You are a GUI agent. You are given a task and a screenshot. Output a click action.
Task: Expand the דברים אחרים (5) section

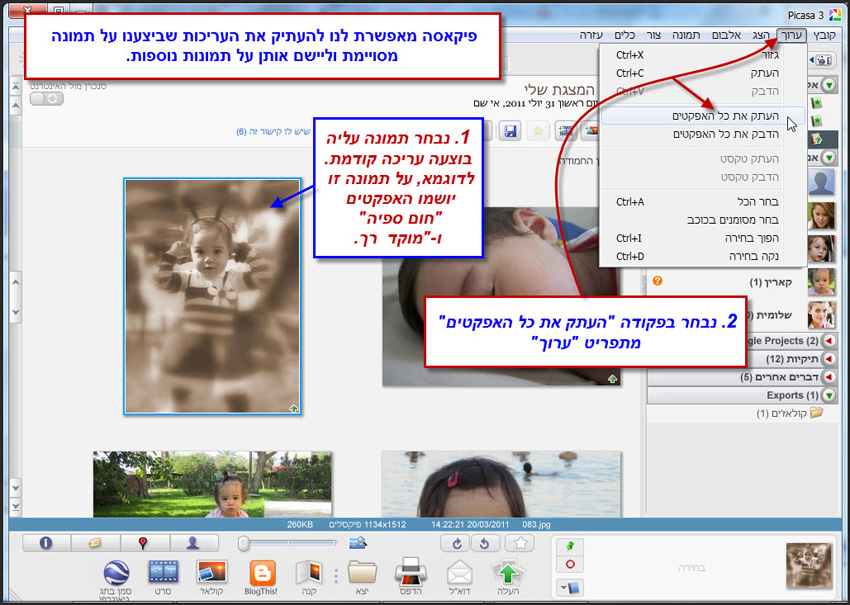[829, 377]
